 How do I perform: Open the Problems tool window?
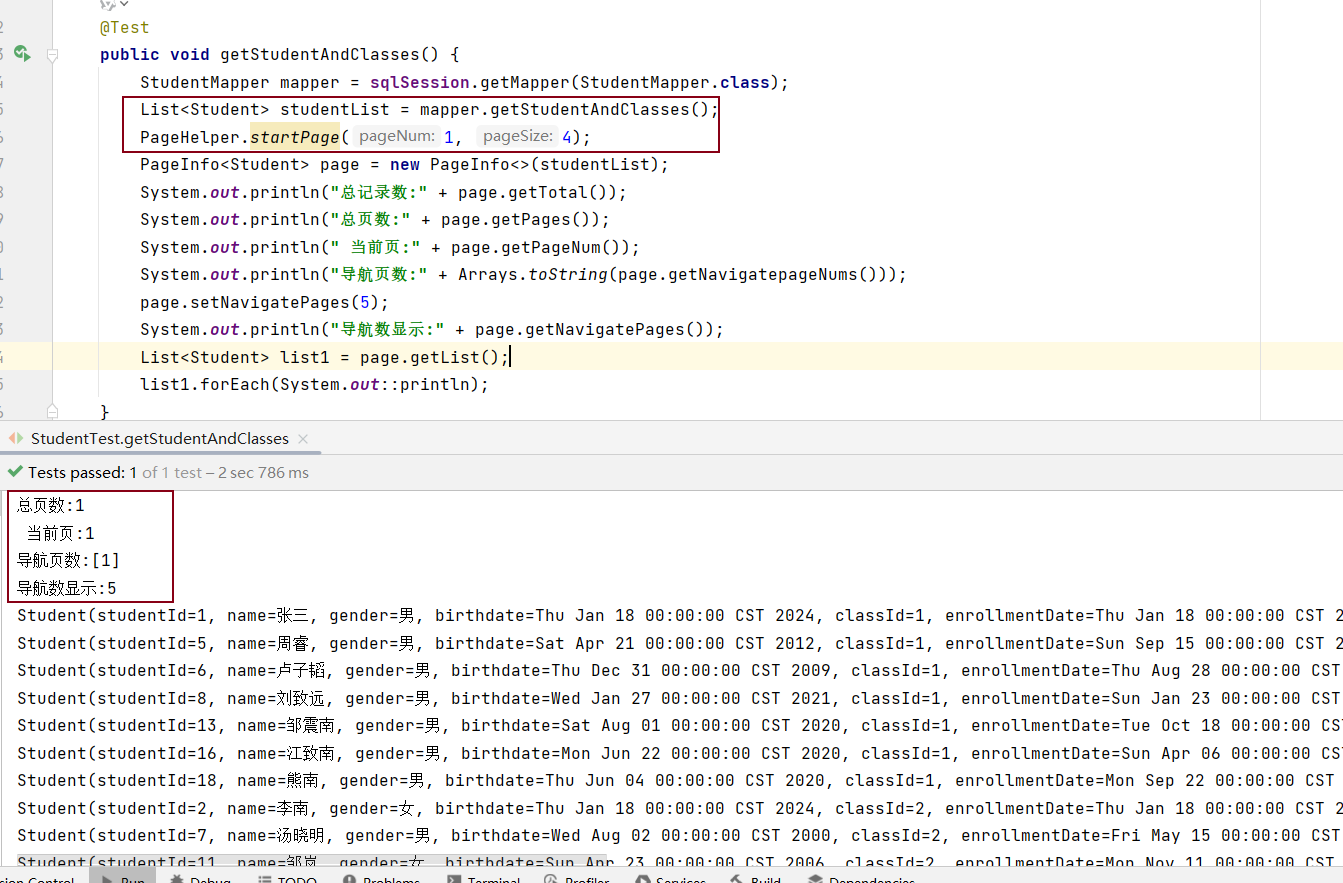383,879
